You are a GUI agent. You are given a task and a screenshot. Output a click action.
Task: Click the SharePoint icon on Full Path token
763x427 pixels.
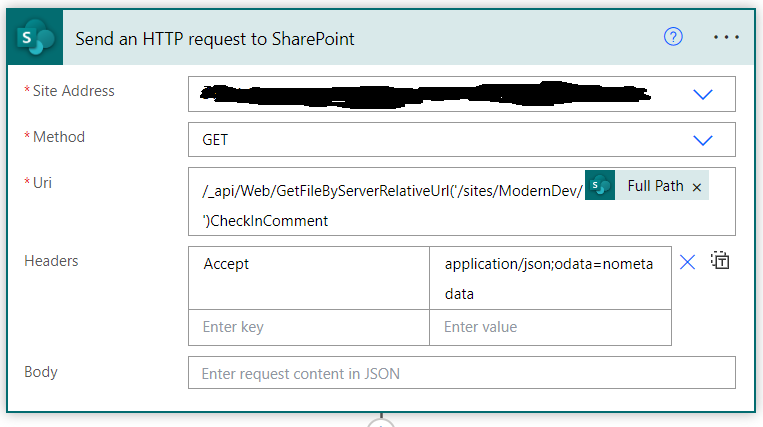click(x=600, y=186)
